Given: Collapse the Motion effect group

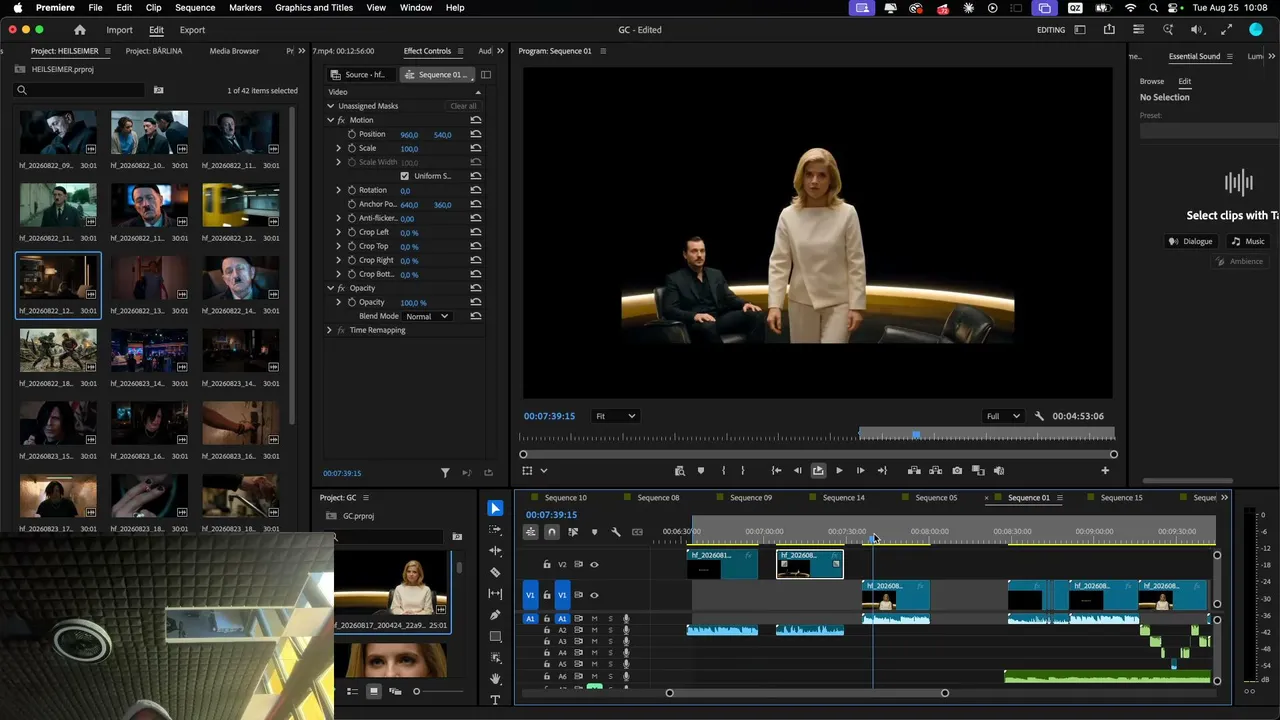Looking at the screenshot, I should [x=331, y=120].
